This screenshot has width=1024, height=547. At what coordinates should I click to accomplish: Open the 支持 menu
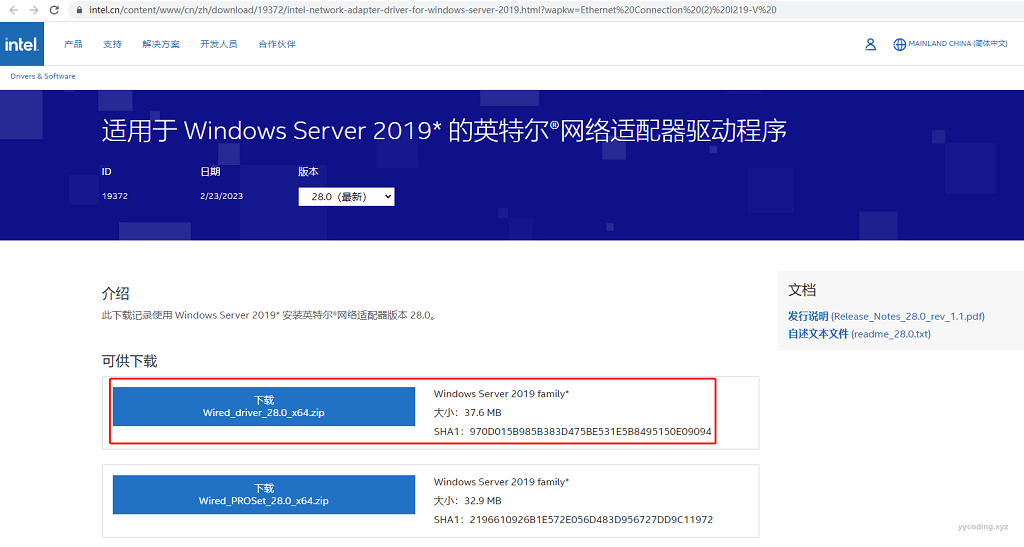tap(112, 44)
